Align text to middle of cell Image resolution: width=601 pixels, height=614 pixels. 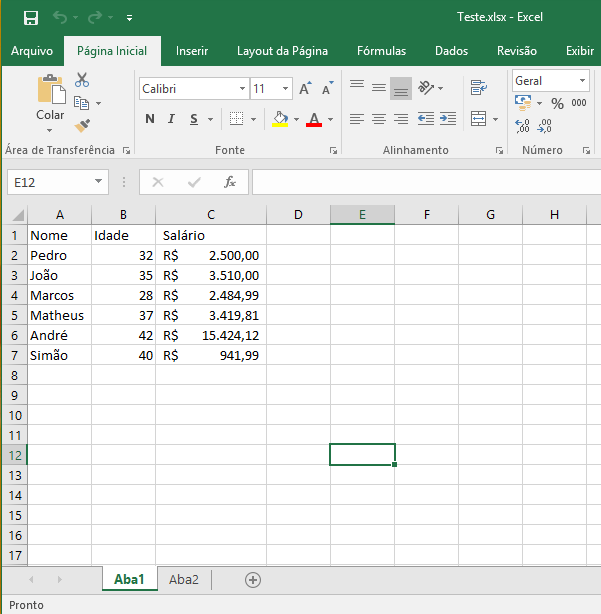pyautogui.click(x=379, y=88)
